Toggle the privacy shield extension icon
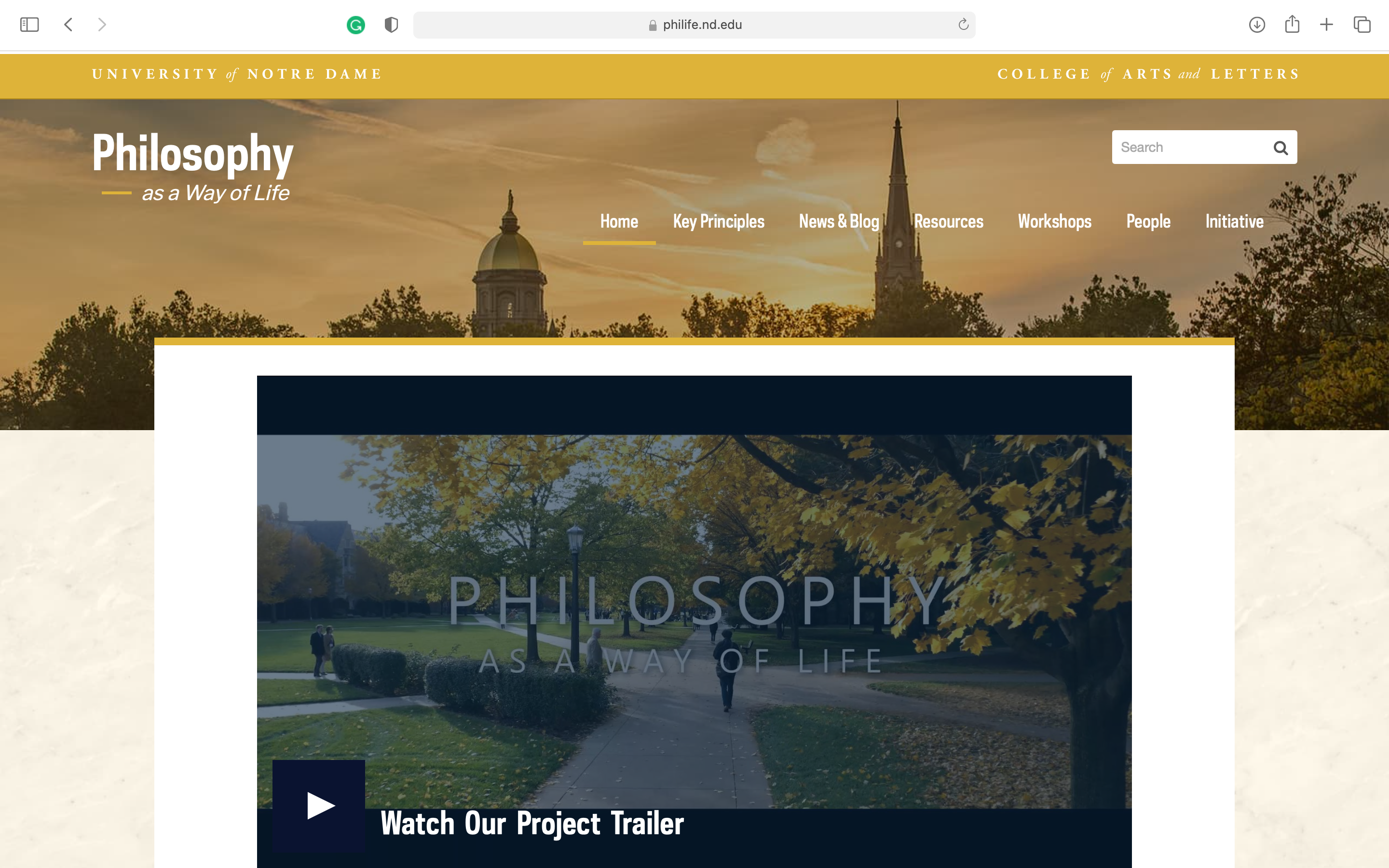The image size is (1389, 868). 391,25
